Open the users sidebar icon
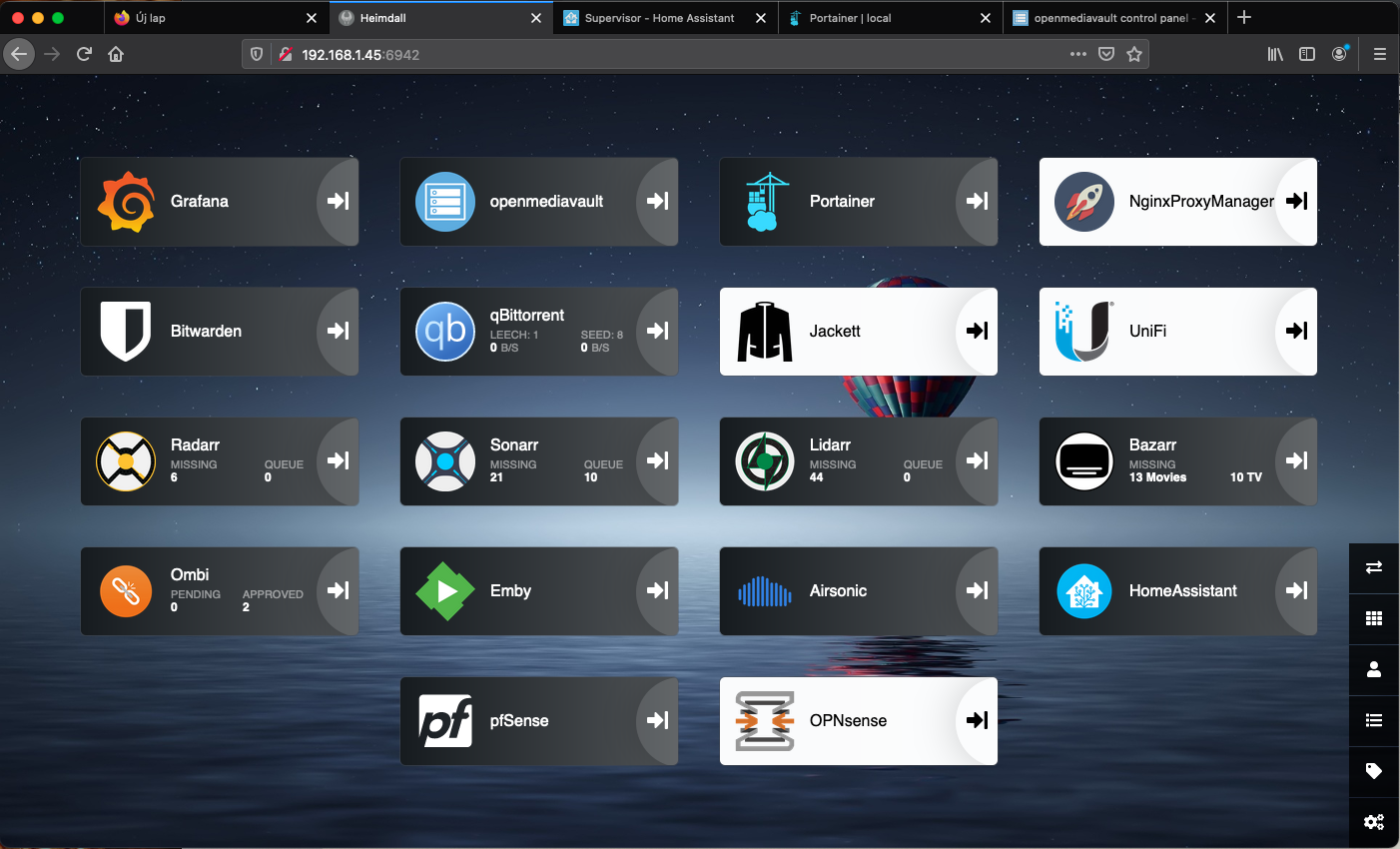This screenshot has height=849, width=1400. pos(1374,669)
